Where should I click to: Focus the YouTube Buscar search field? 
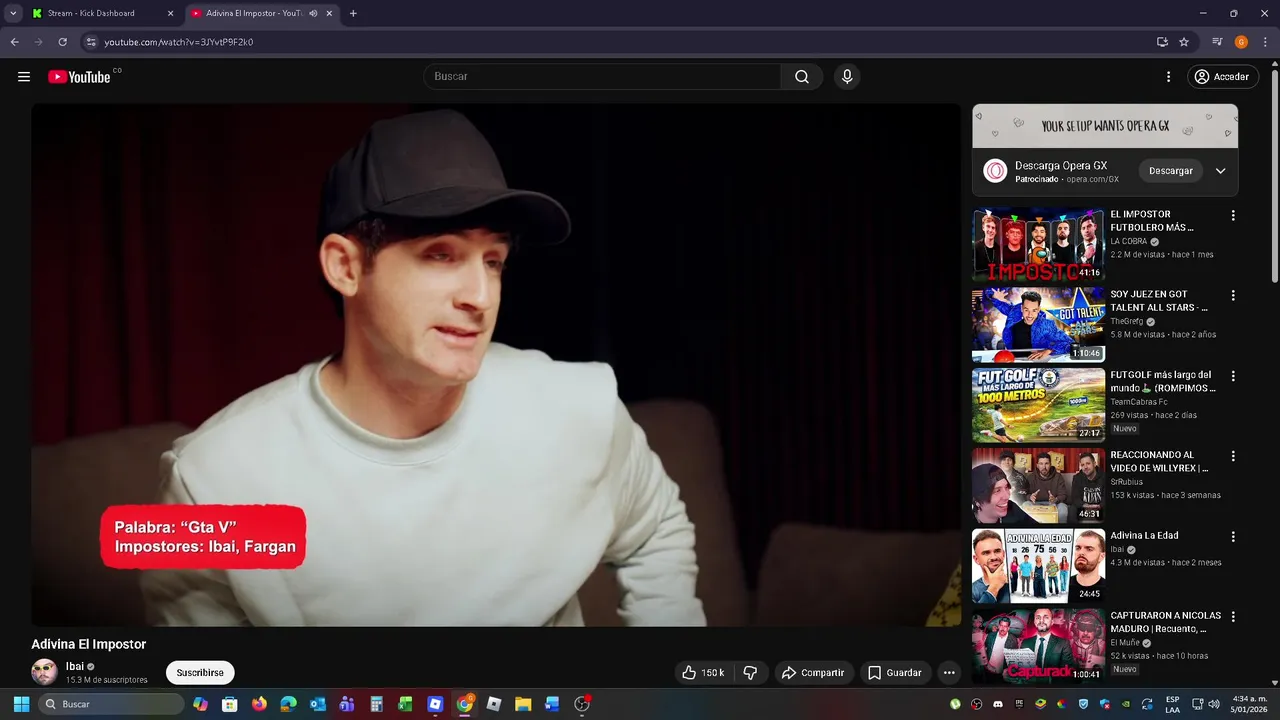603,77
